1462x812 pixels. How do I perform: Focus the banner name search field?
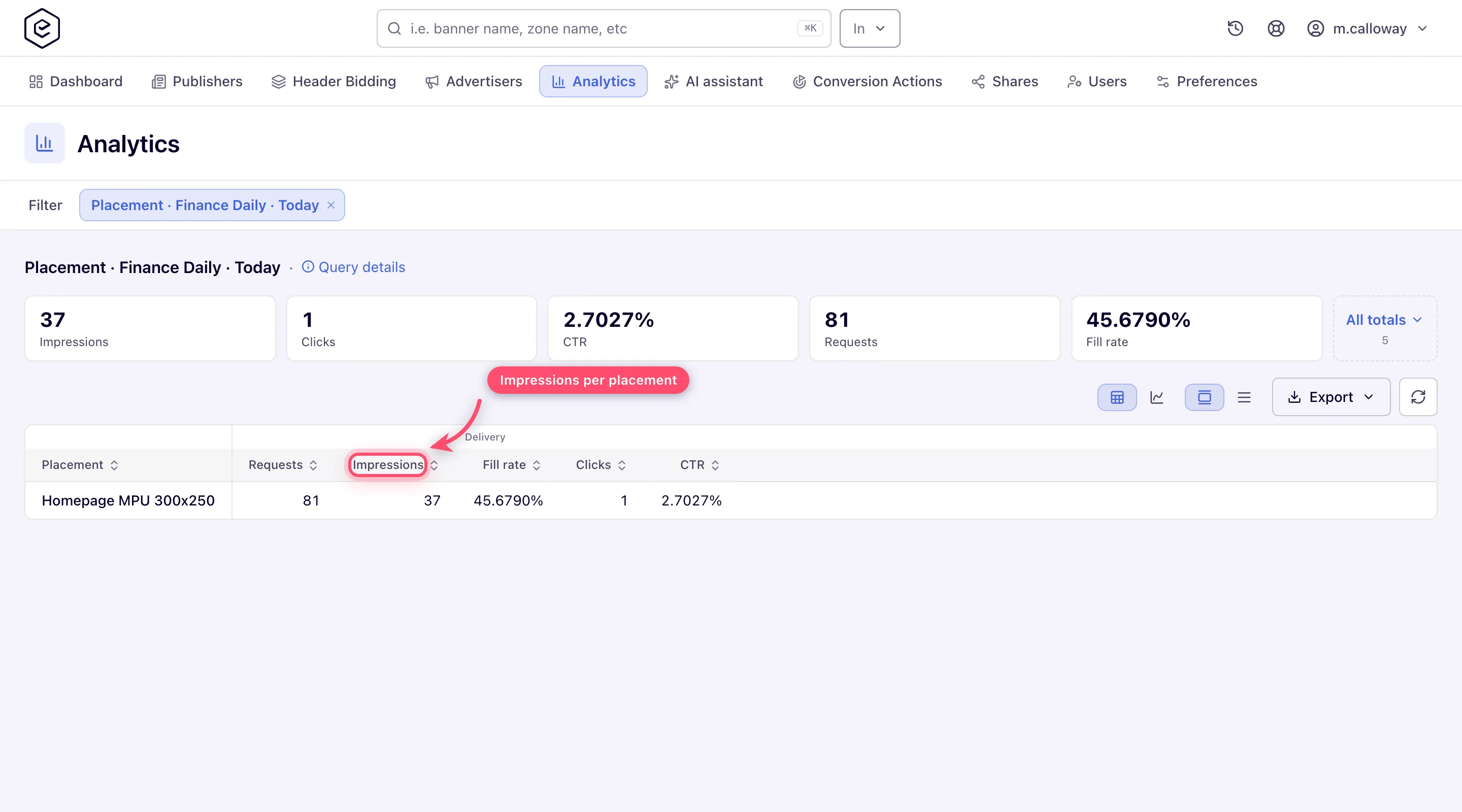pyautogui.click(x=604, y=28)
